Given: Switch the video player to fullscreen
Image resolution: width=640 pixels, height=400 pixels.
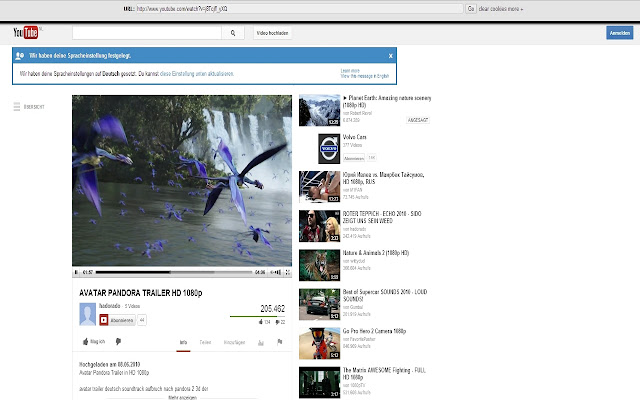Looking at the screenshot, I should point(288,272).
